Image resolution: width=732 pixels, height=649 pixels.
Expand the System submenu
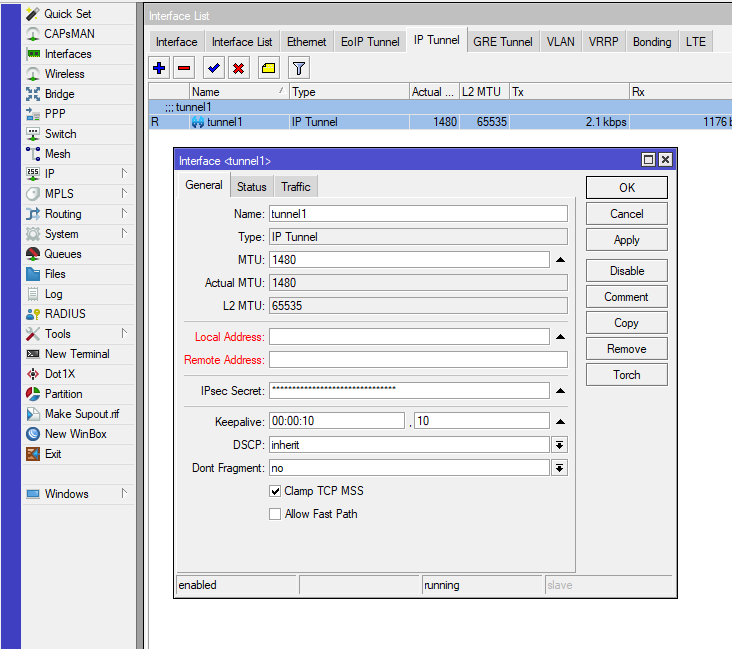[x=124, y=233]
